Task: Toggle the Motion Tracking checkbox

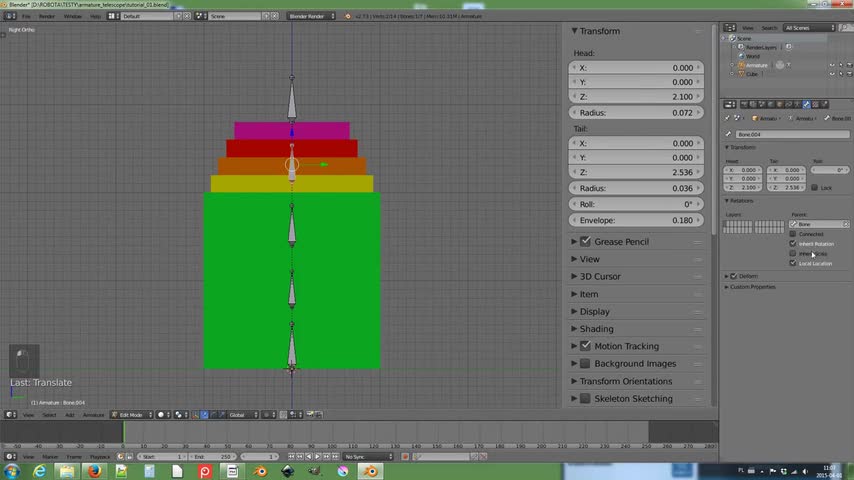Action: point(585,346)
